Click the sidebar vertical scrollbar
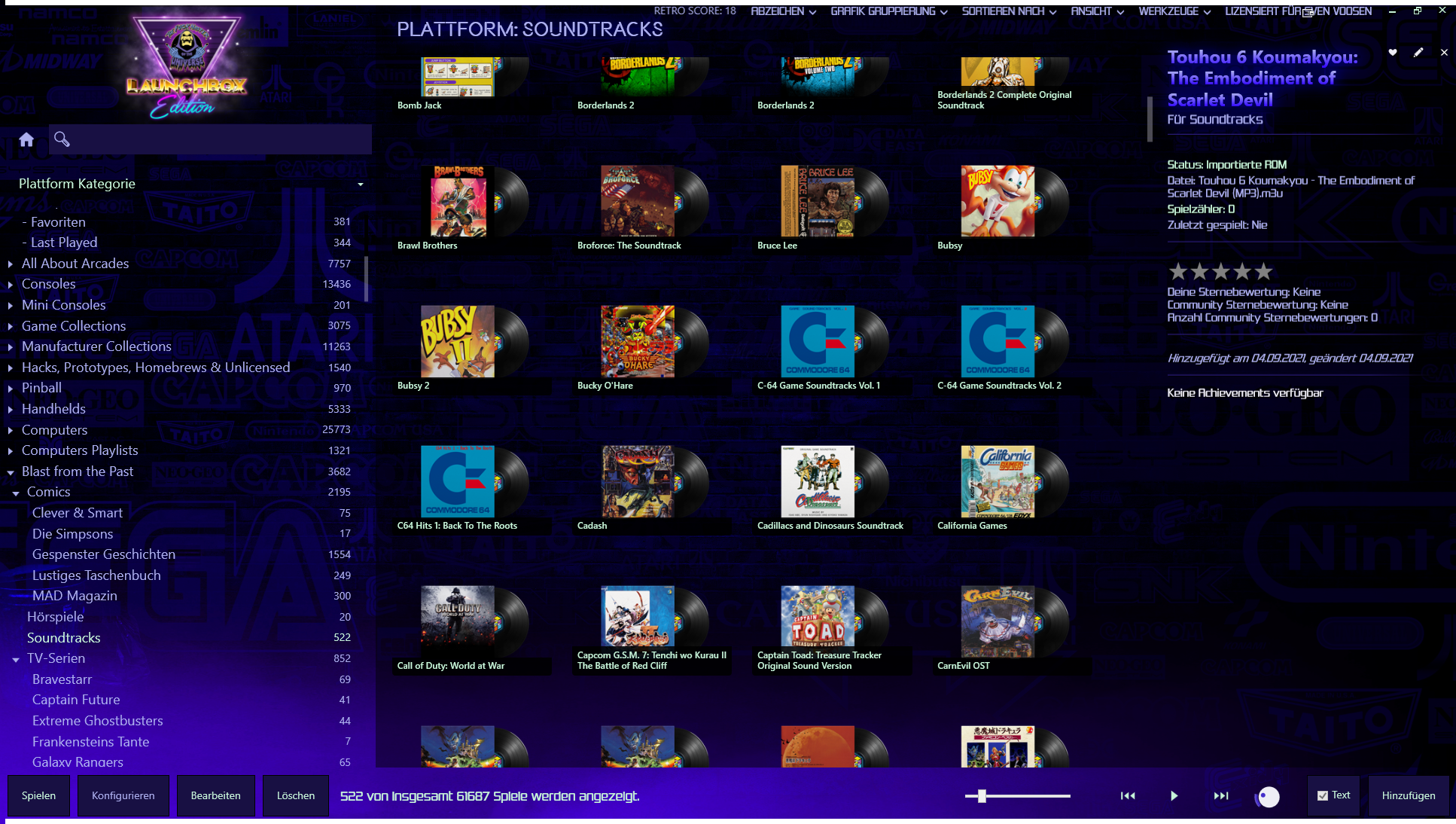The width and height of the screenshot is (1456, 824). (x=367, y=279)
